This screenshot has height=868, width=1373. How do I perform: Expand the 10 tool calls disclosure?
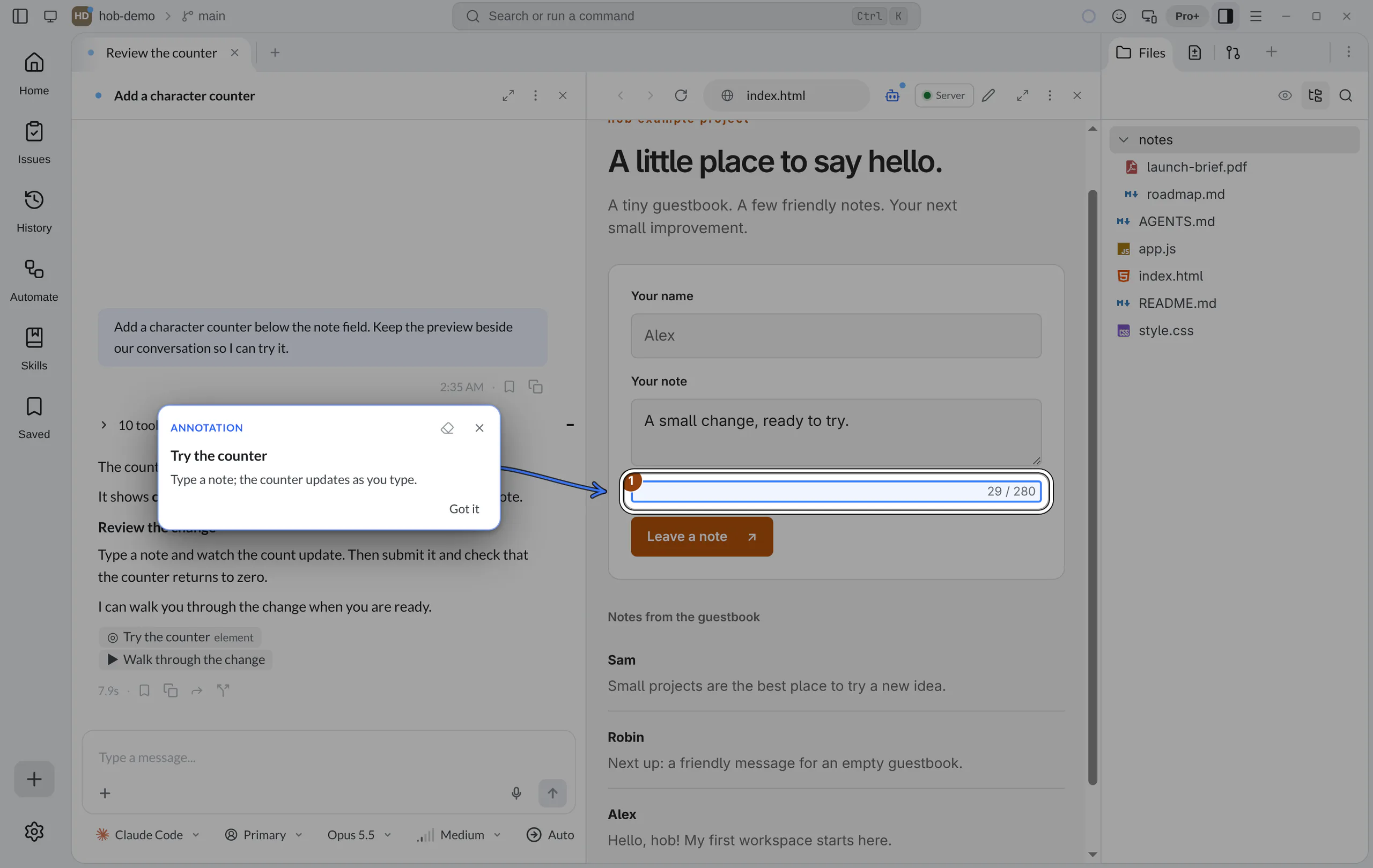pos(103,425)
